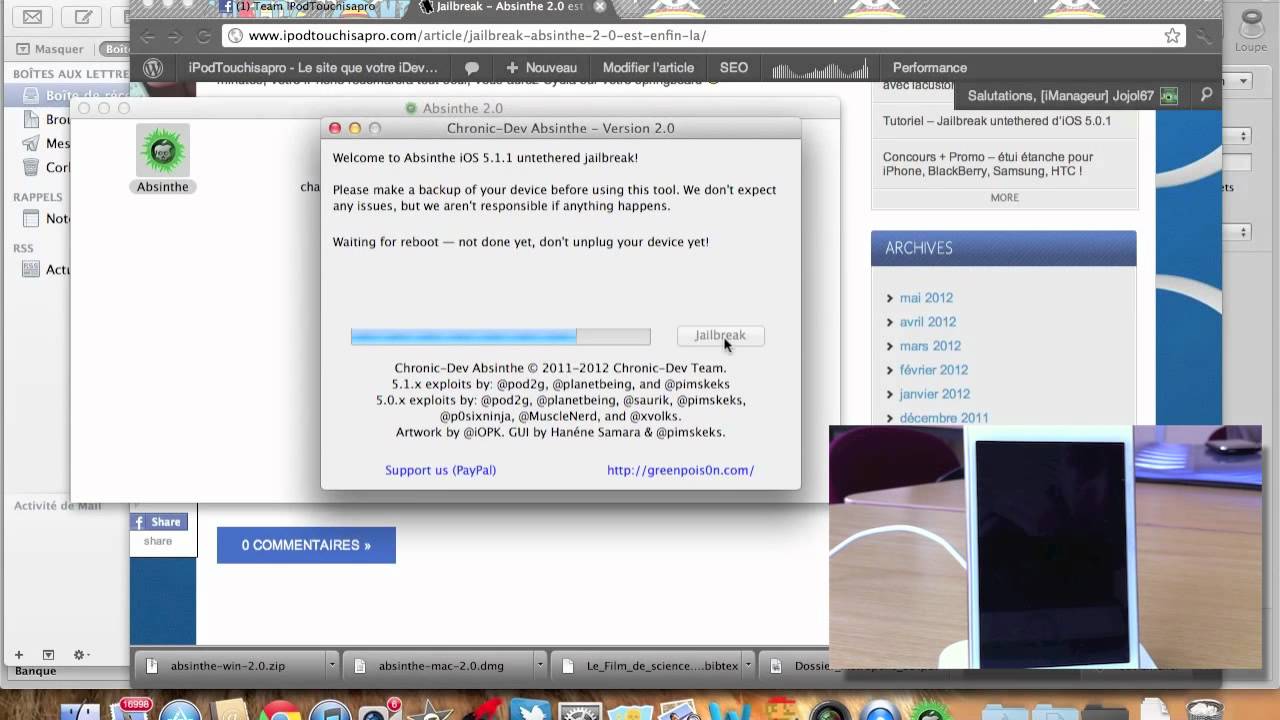This screenshot has width=1280, height=720.
Task: Switch to the Team iPodTouchisapro Facebook tab
Action: pyautogui.click(x=305, y=6)
